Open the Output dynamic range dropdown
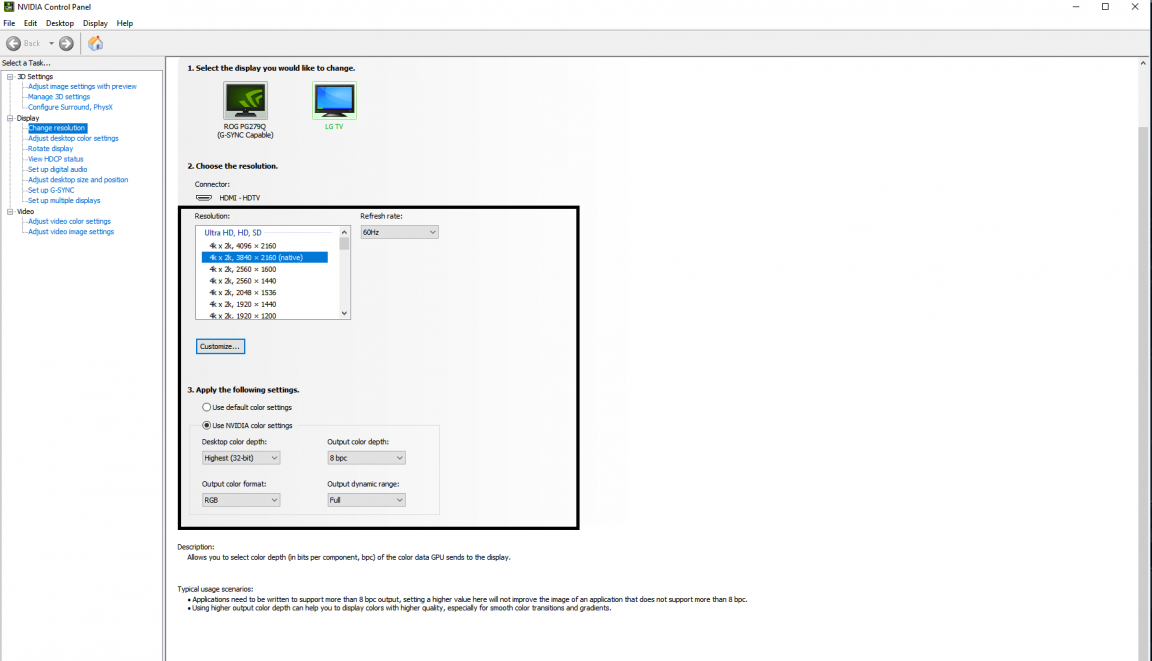This screenshot has width=1152, height=661. [x=365, y=499]
